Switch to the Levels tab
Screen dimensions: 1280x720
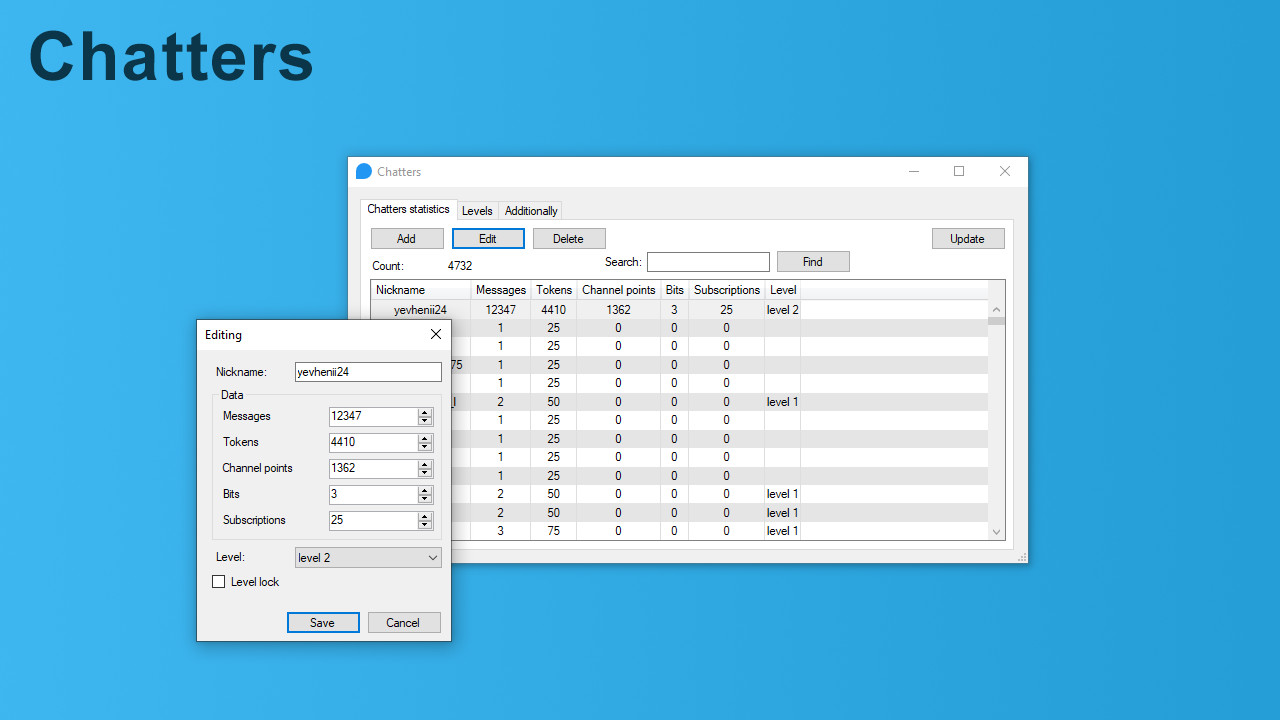477,210
